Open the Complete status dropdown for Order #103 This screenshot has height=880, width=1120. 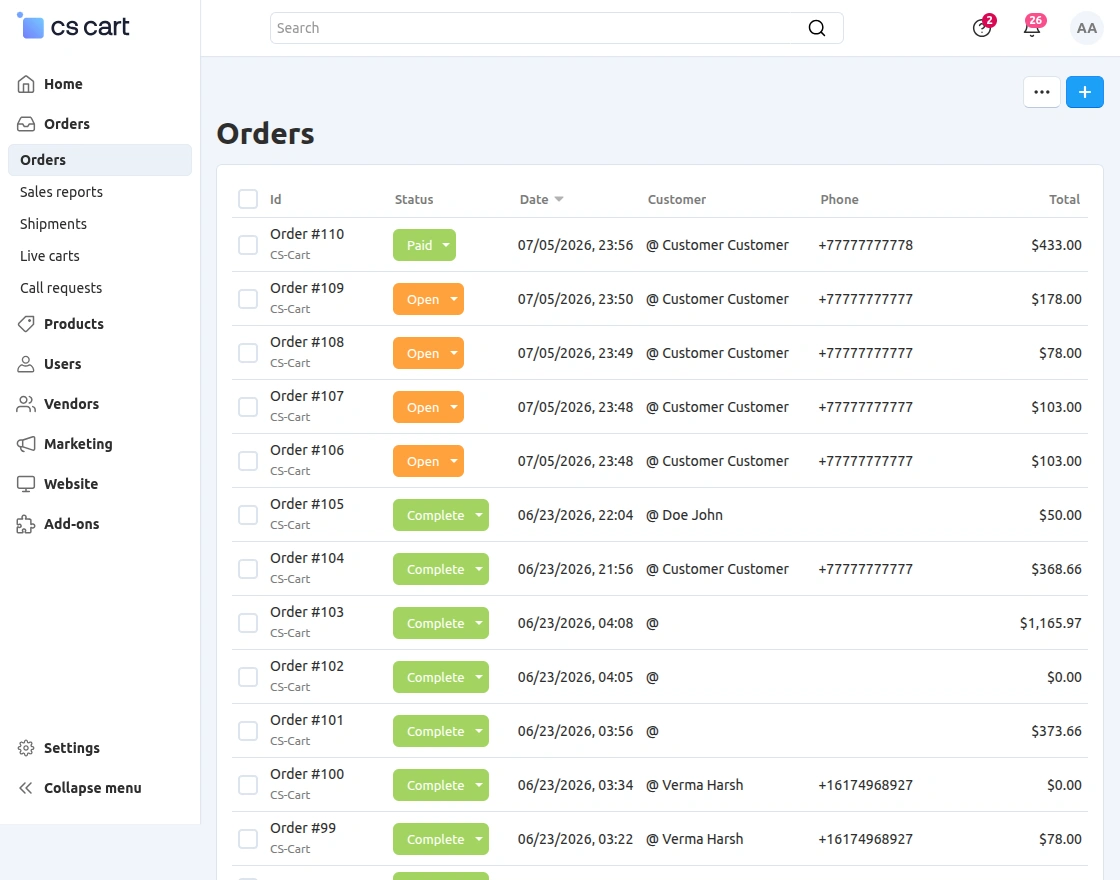coord(441,623)
